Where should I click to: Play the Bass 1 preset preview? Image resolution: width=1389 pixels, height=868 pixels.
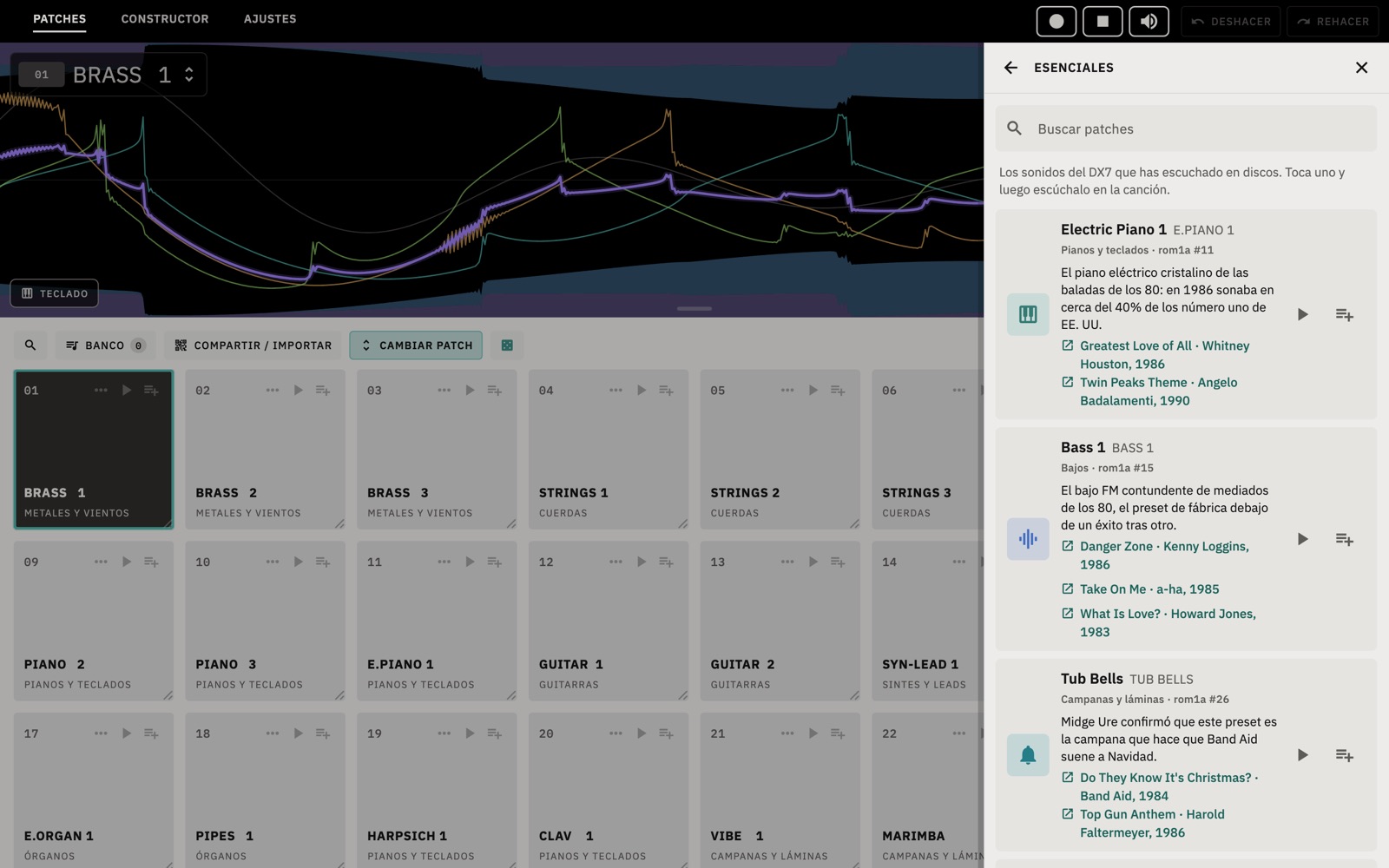coord(1302,539)
